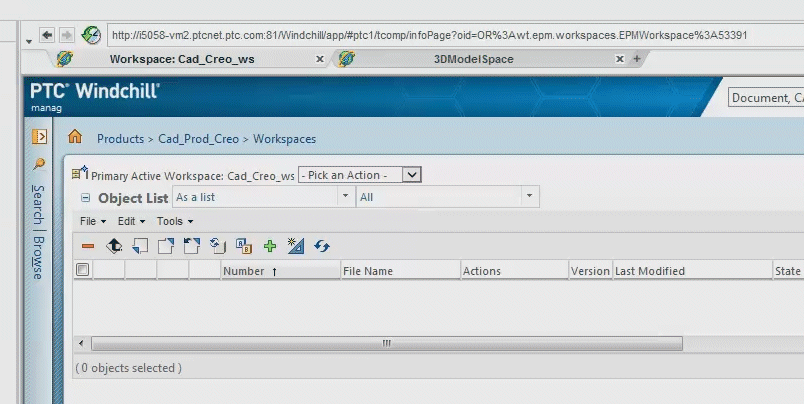This screenshot has height=404, width=804.
Task: Open the All filter dropdown
Action: [x=448, y=197]
